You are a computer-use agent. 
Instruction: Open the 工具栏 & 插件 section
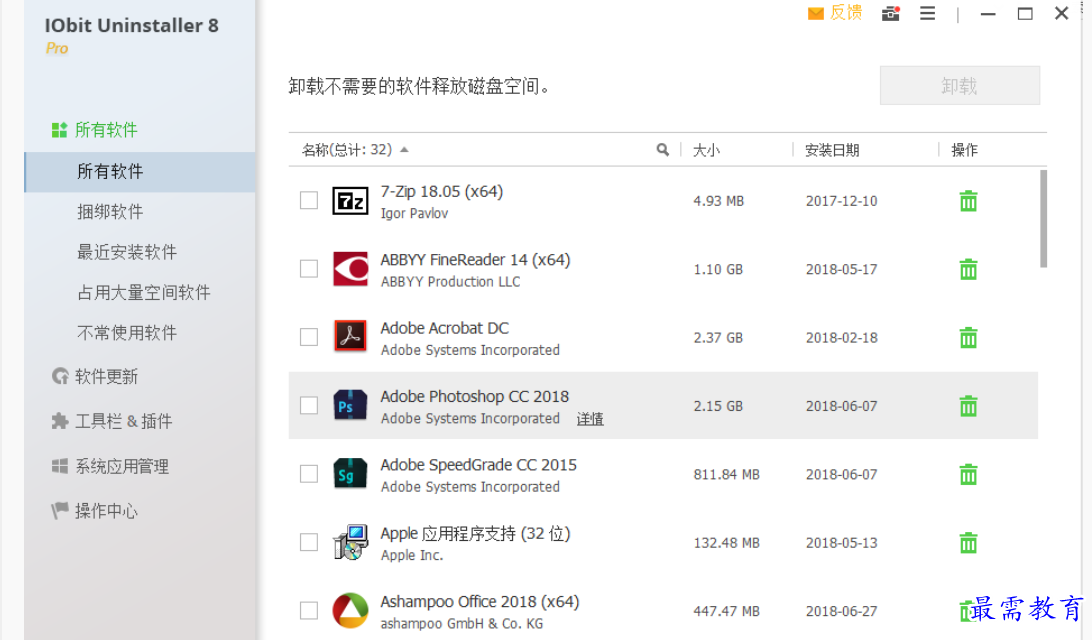coord(123,421)
